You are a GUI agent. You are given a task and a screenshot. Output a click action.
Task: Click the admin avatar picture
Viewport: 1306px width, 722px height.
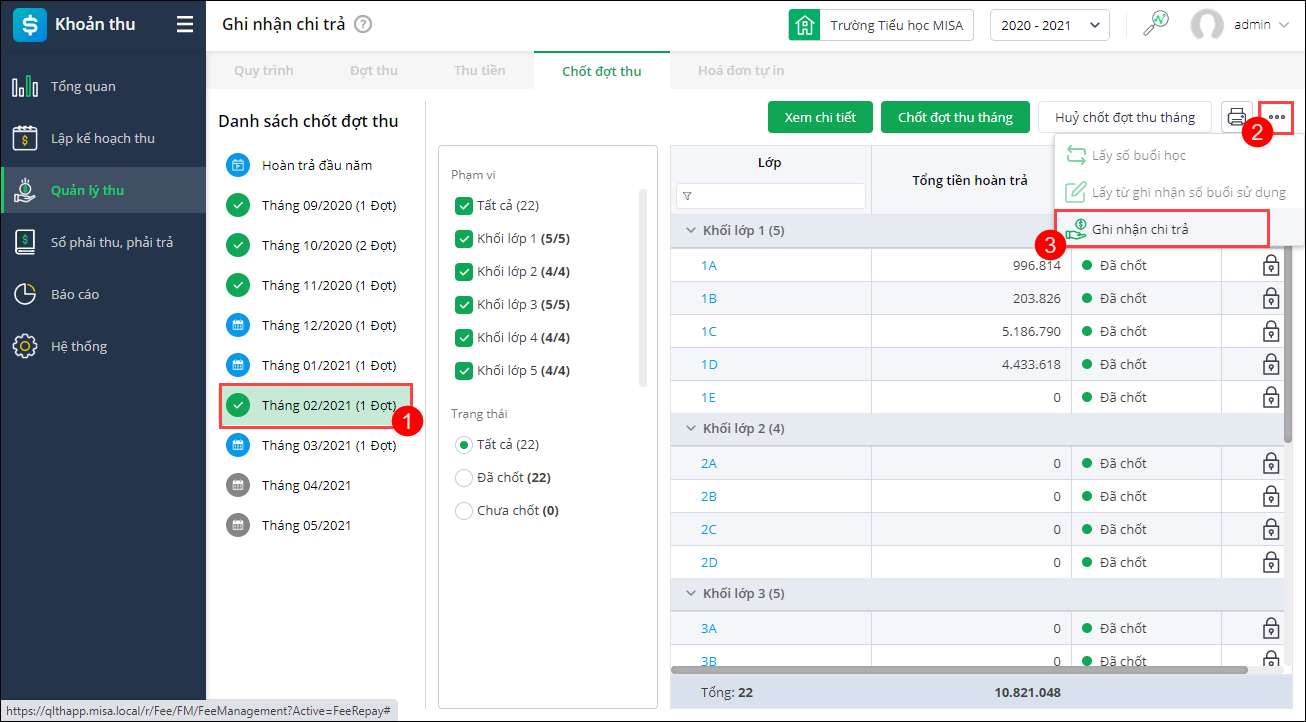[x=1207, y=25]
